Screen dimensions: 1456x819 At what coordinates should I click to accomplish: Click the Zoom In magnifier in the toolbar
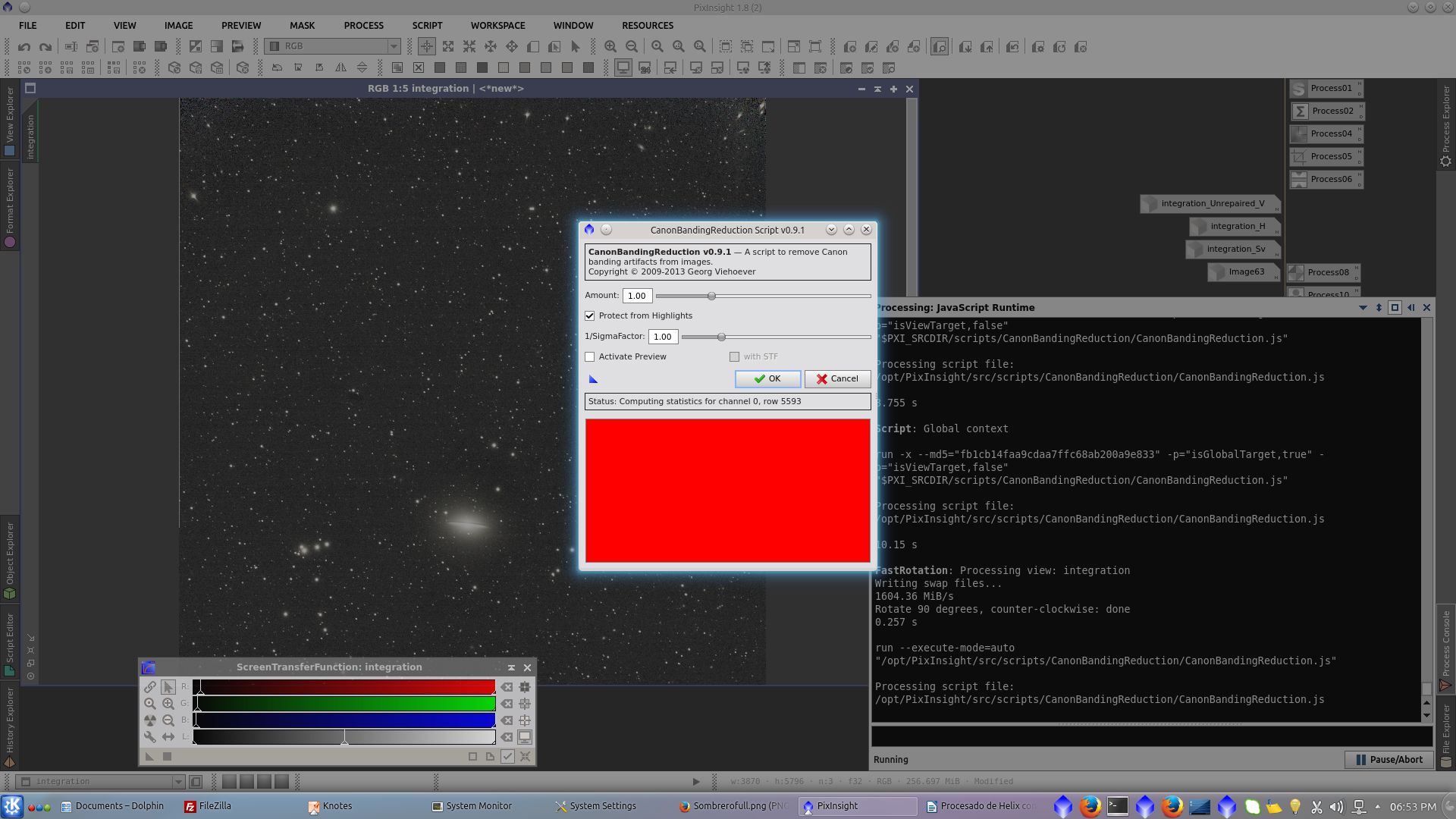(610, 47)
